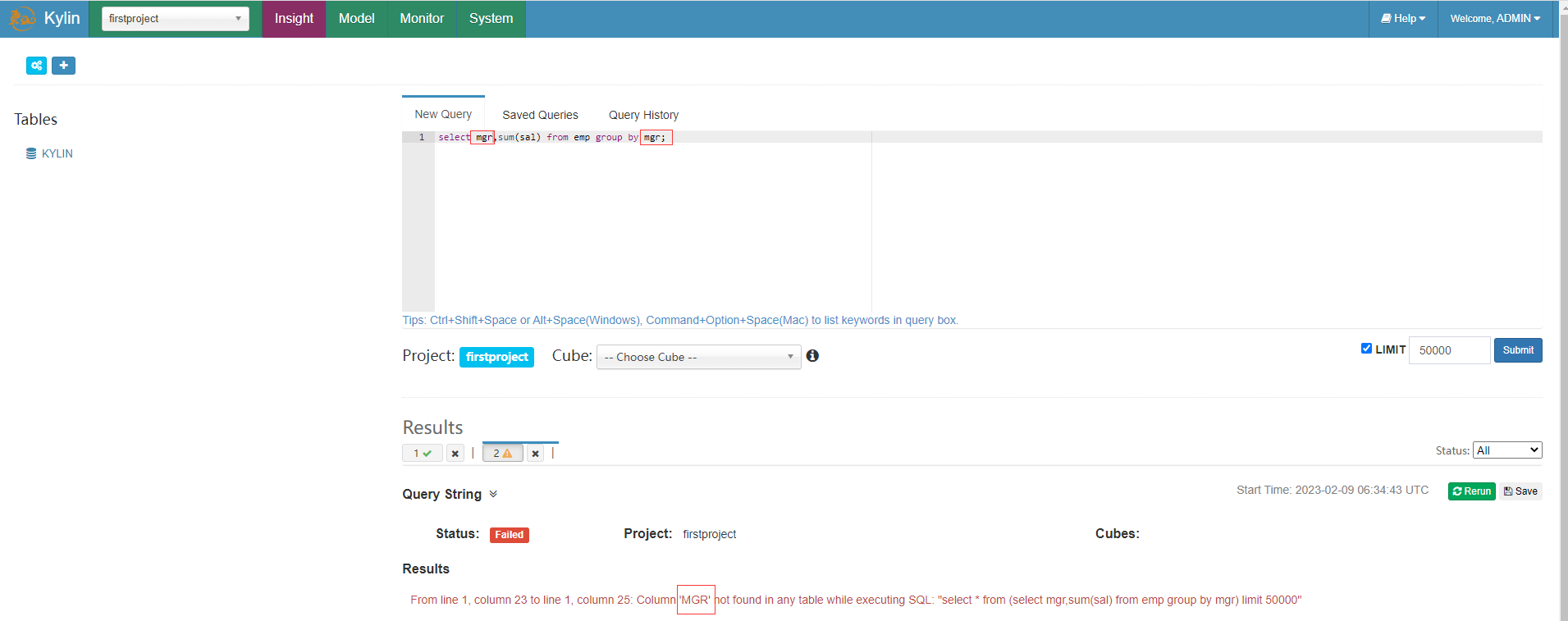This screenshot has width=1568, height=621.
Task: Open the Choose Cube dropdown
Action: 698,357
